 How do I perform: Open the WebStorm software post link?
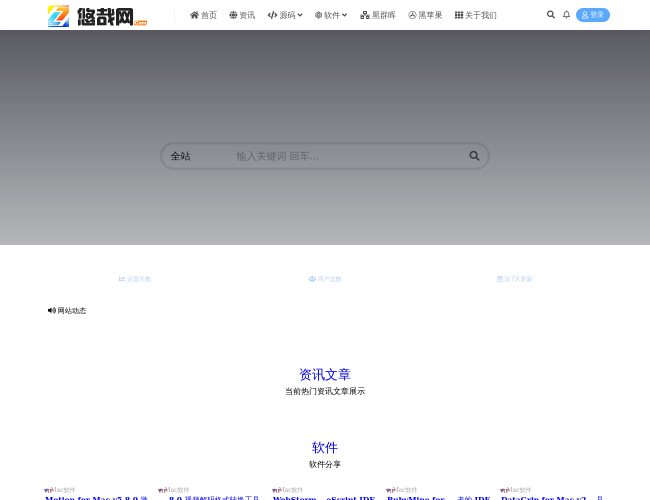point(324,498)
